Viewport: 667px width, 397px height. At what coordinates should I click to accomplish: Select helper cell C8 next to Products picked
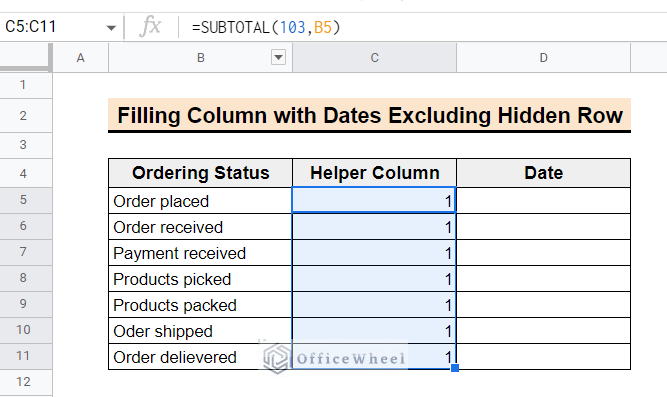point(374,278)
